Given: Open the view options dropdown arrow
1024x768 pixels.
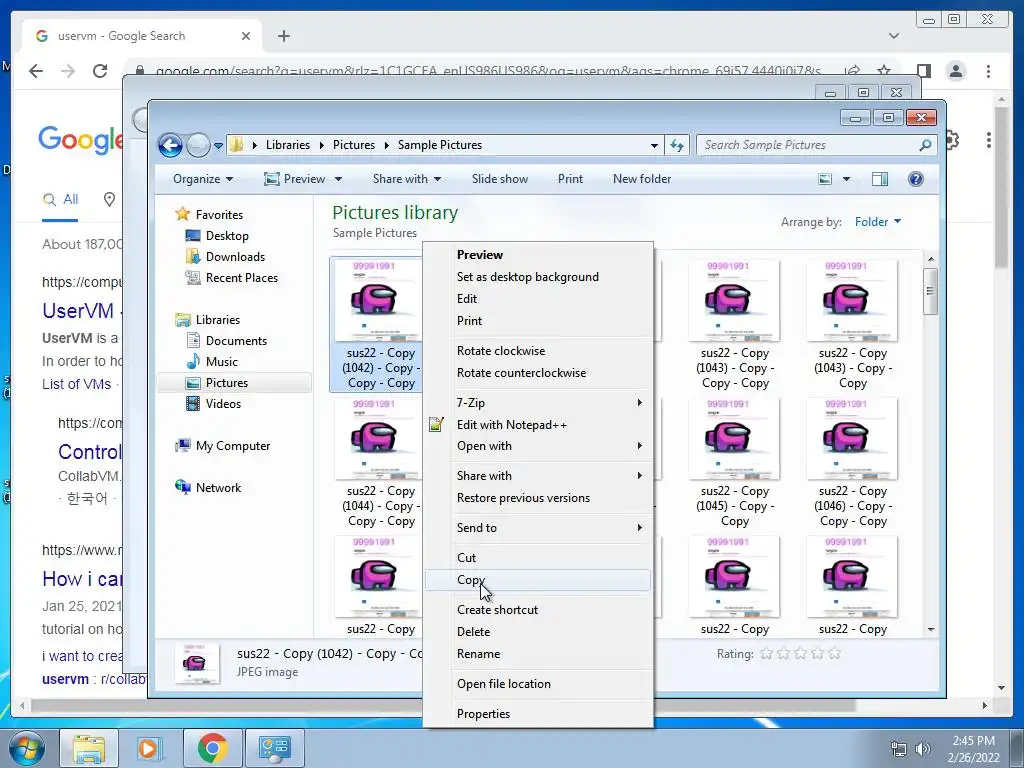Looking at the screenshot, I should pos(846,179).
